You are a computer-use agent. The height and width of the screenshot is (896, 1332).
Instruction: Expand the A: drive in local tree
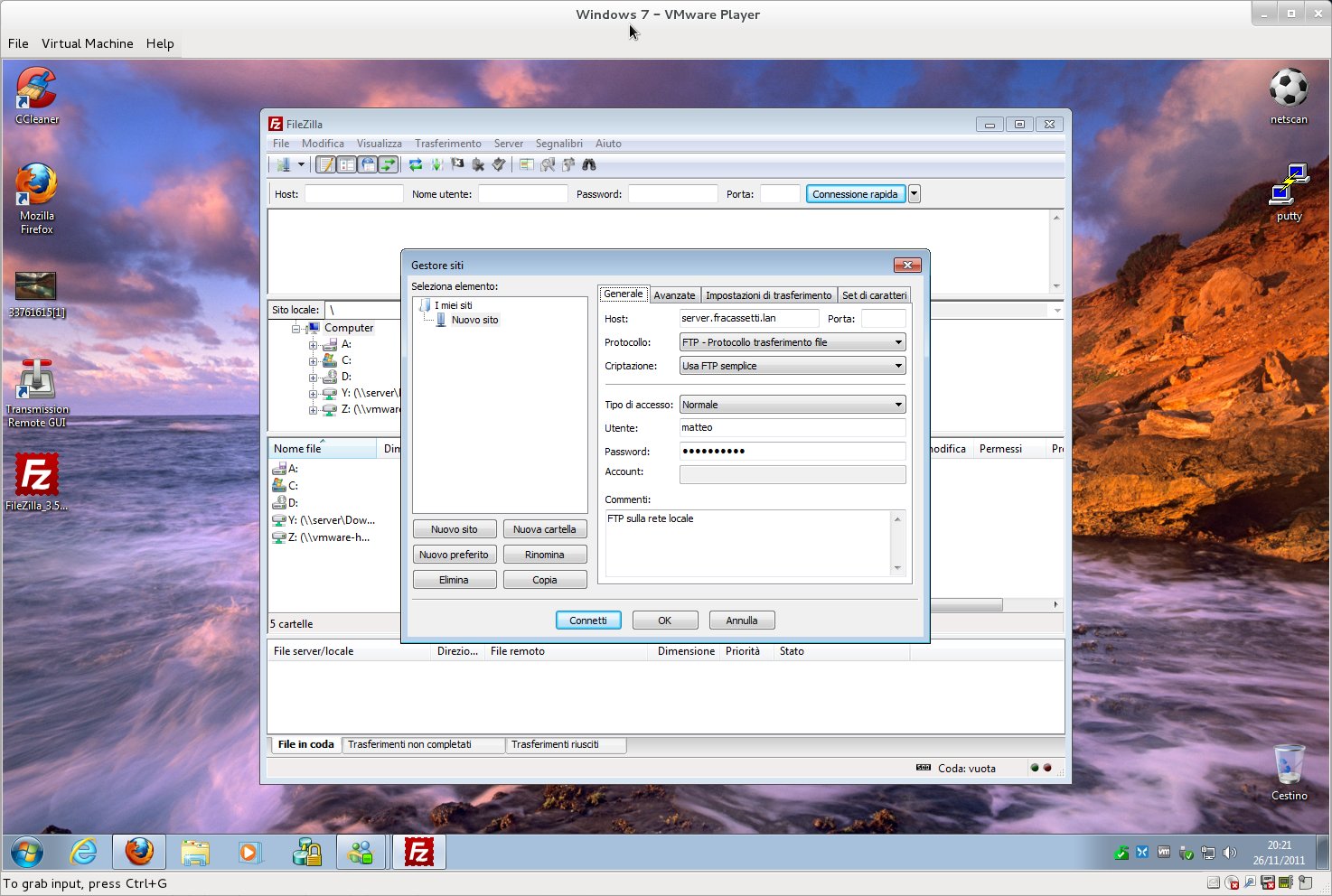pyautogui.click(x=313, y=345)
